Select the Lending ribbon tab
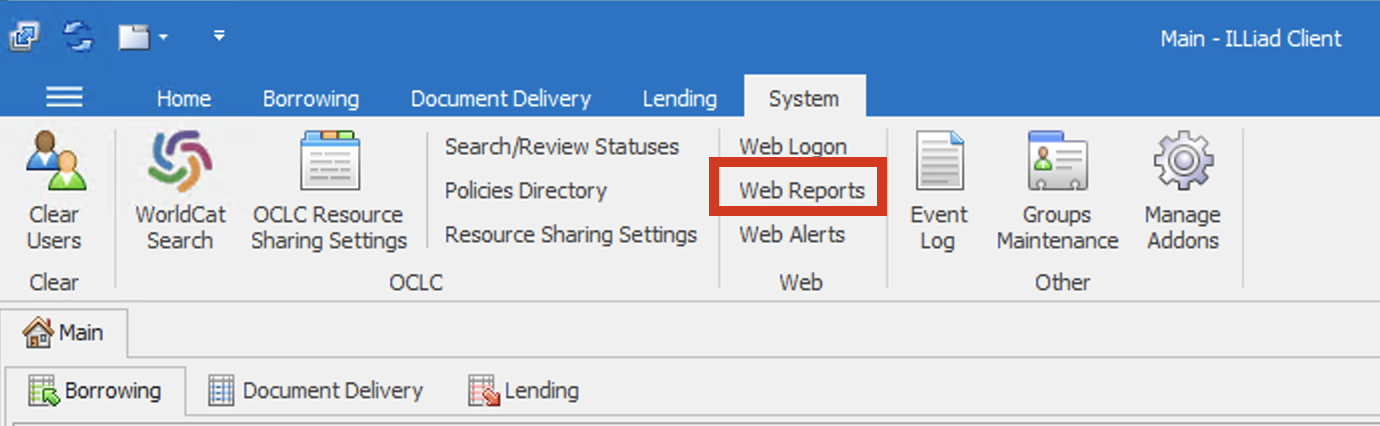This screenshot has height=426, width=1380. pyautogui.click(x=679, y=99)
